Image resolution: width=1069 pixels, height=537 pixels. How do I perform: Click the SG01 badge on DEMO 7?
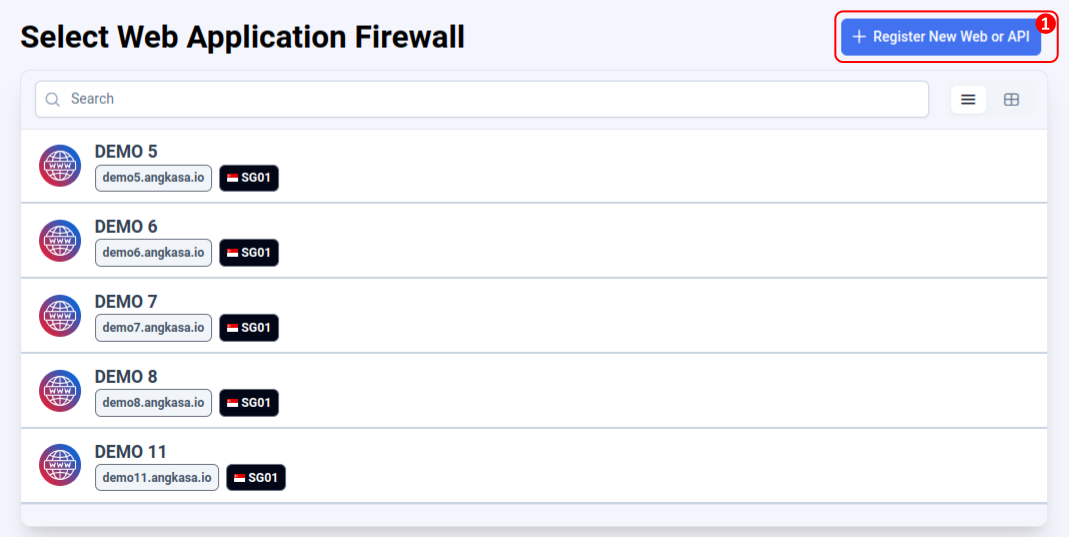pyautogui.click(x=249, y=328)
